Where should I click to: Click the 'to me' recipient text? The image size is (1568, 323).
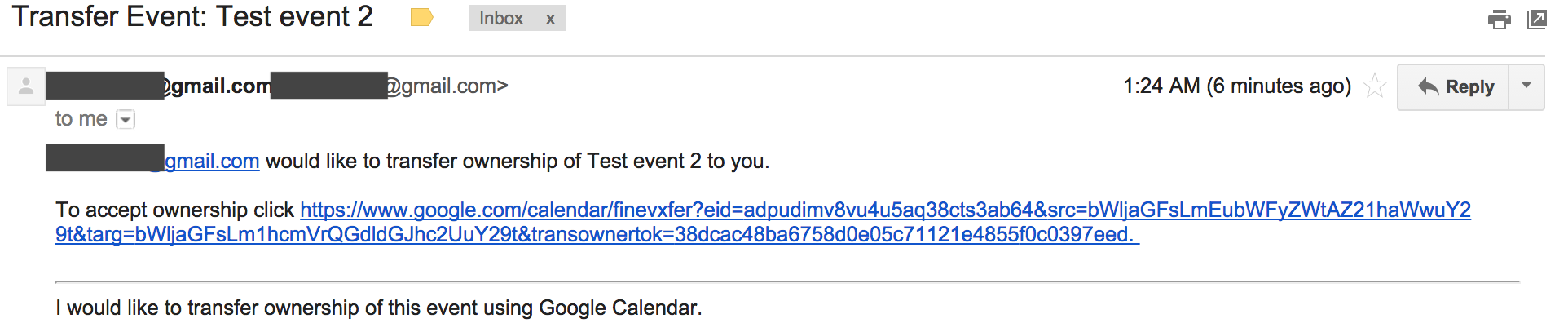tap(81, 119)
